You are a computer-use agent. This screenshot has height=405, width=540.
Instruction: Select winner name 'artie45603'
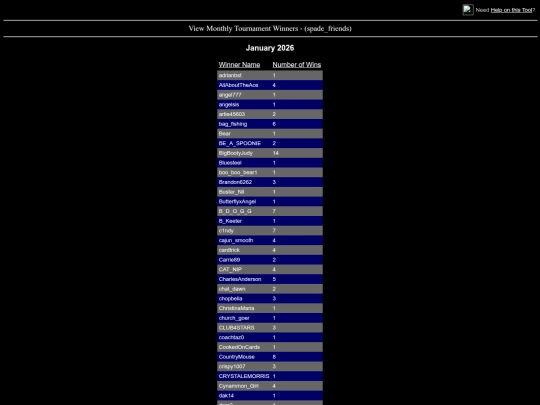232,114
